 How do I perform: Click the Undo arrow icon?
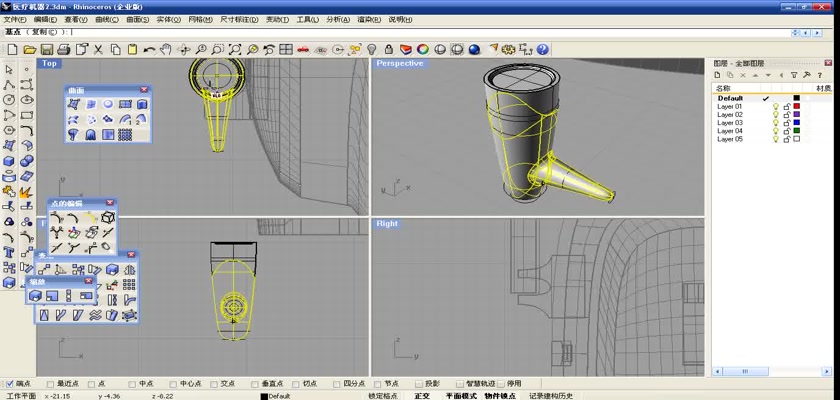pos(149,50)
